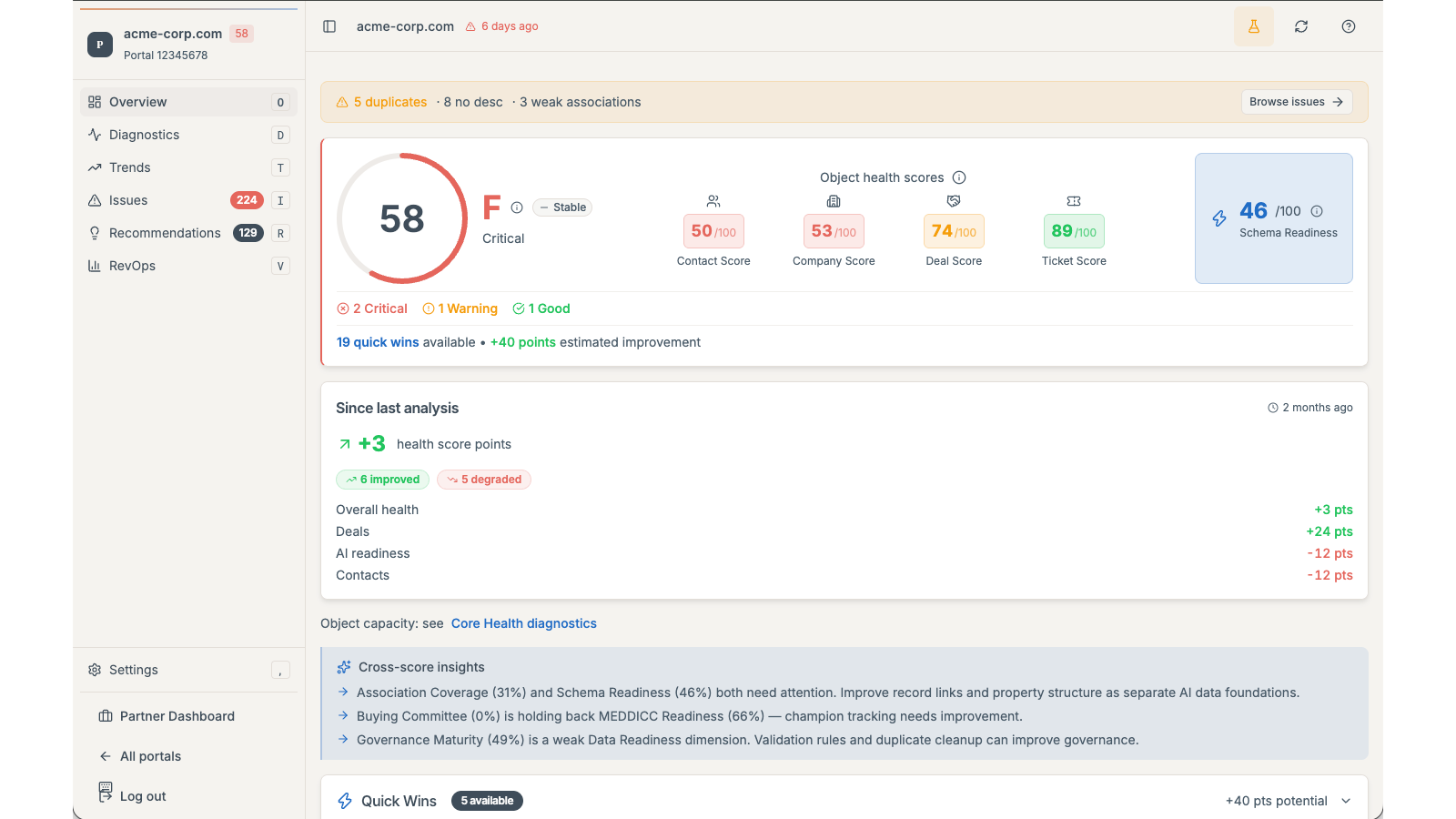Click the +40 pts potential text
Image resolution: width=1456 pixels, height=819 pixels.
(1277, 801)
